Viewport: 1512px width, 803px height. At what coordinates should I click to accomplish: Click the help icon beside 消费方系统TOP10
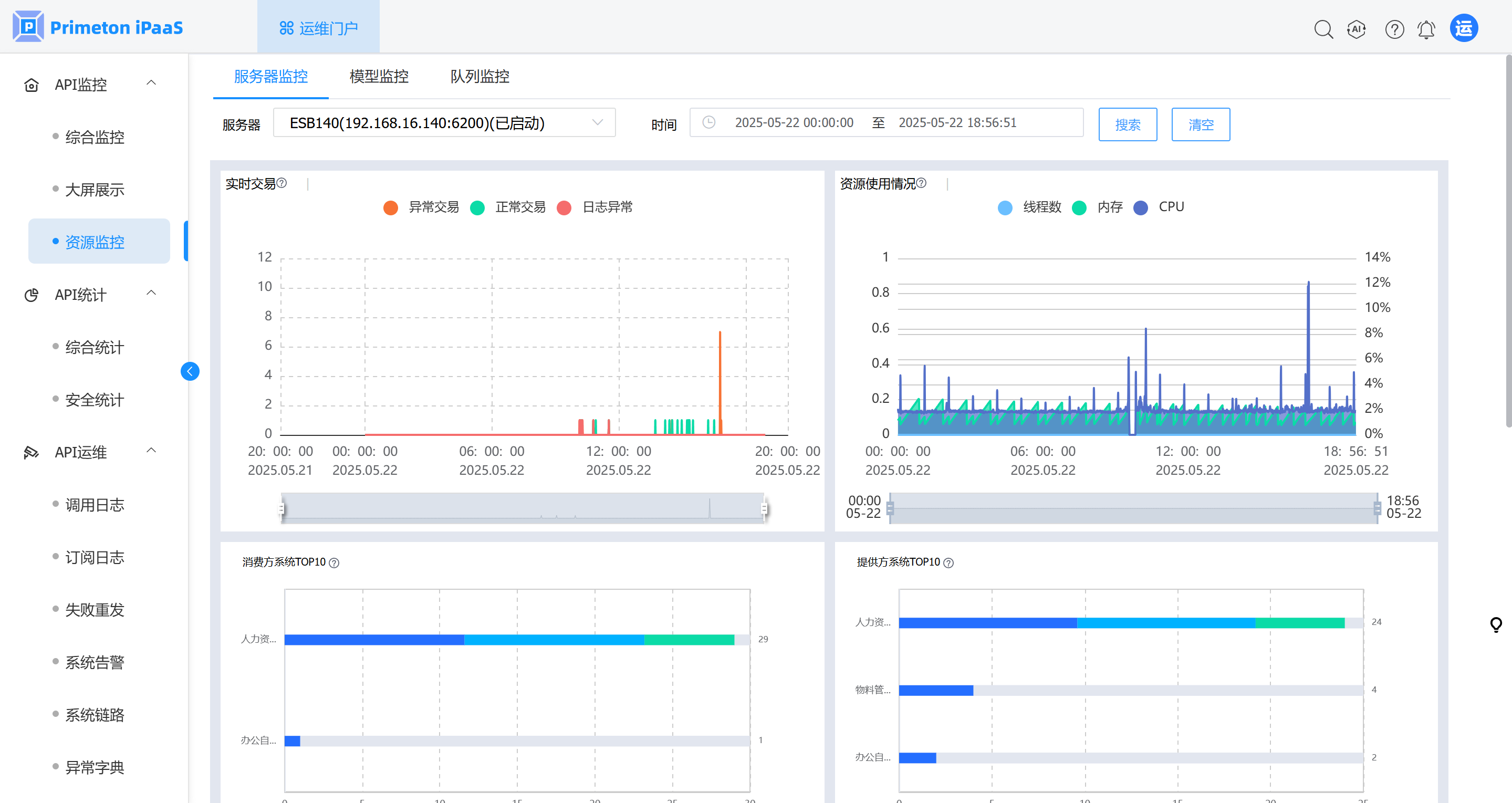coord(334,562)
